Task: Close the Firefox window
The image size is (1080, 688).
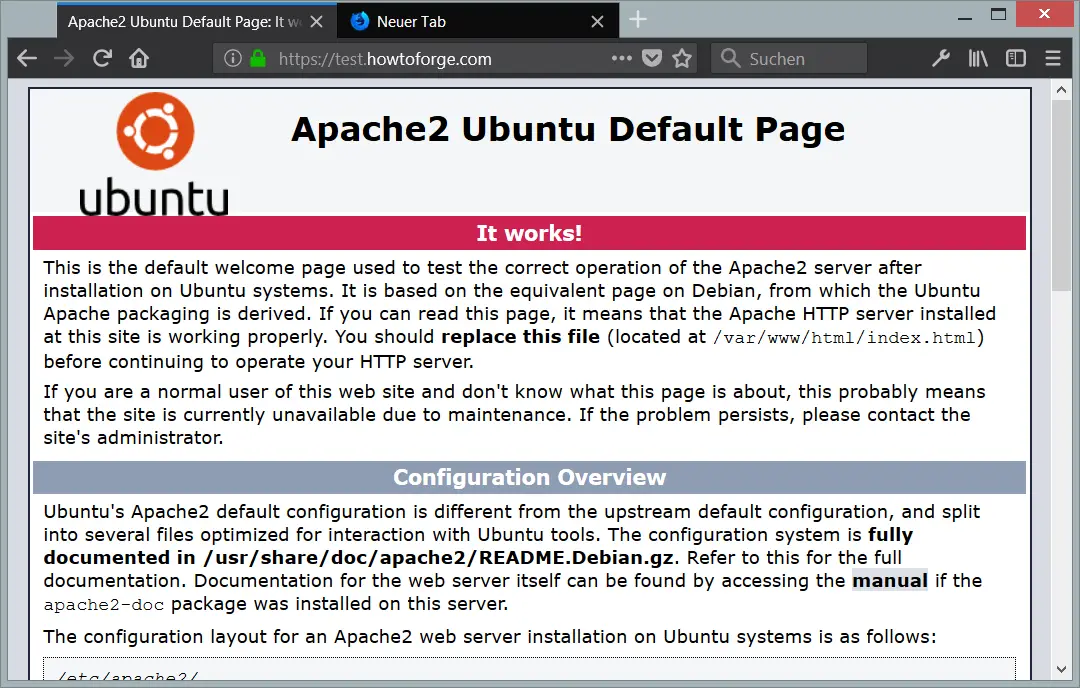Action: [x=1045, y=14]
